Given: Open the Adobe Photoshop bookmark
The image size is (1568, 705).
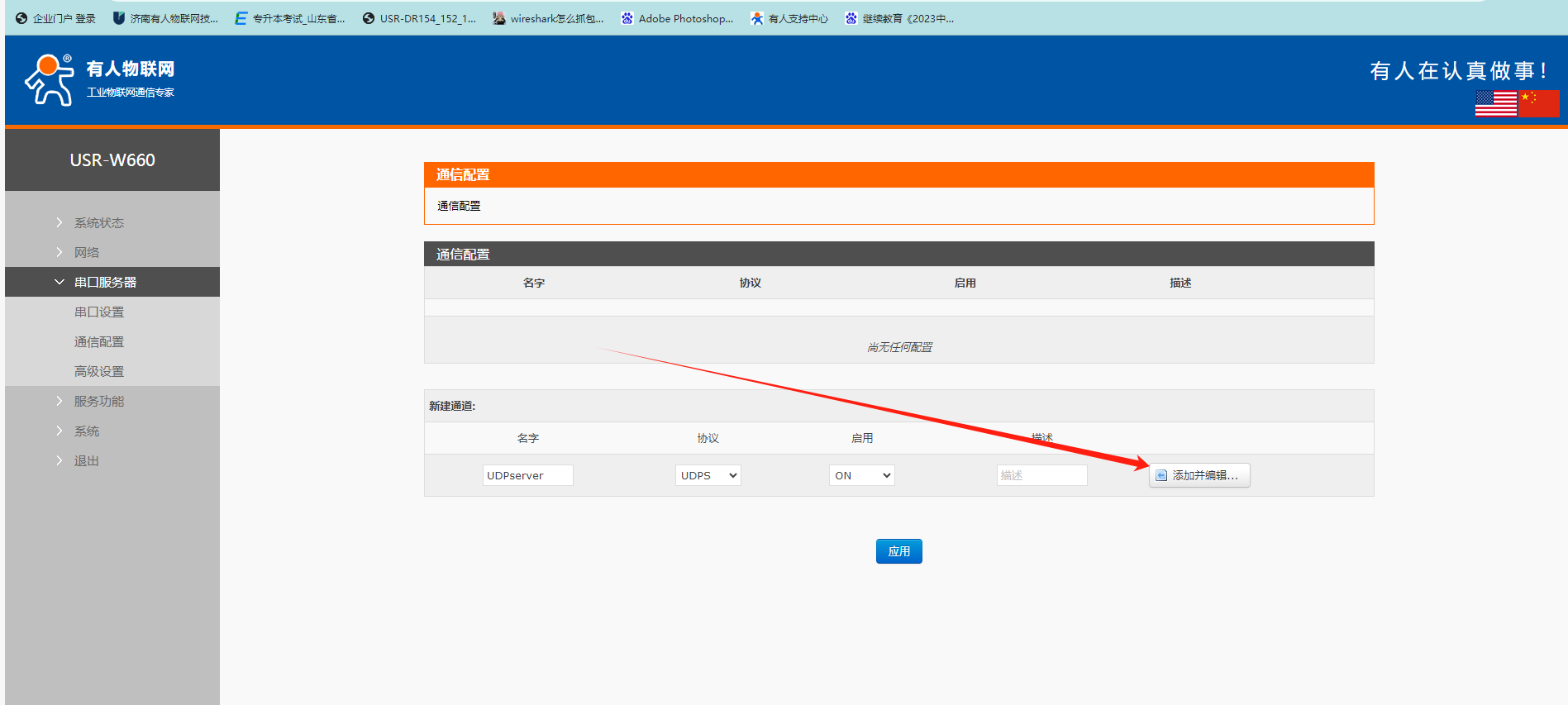Looking at the screenshot, I should 677,18.
